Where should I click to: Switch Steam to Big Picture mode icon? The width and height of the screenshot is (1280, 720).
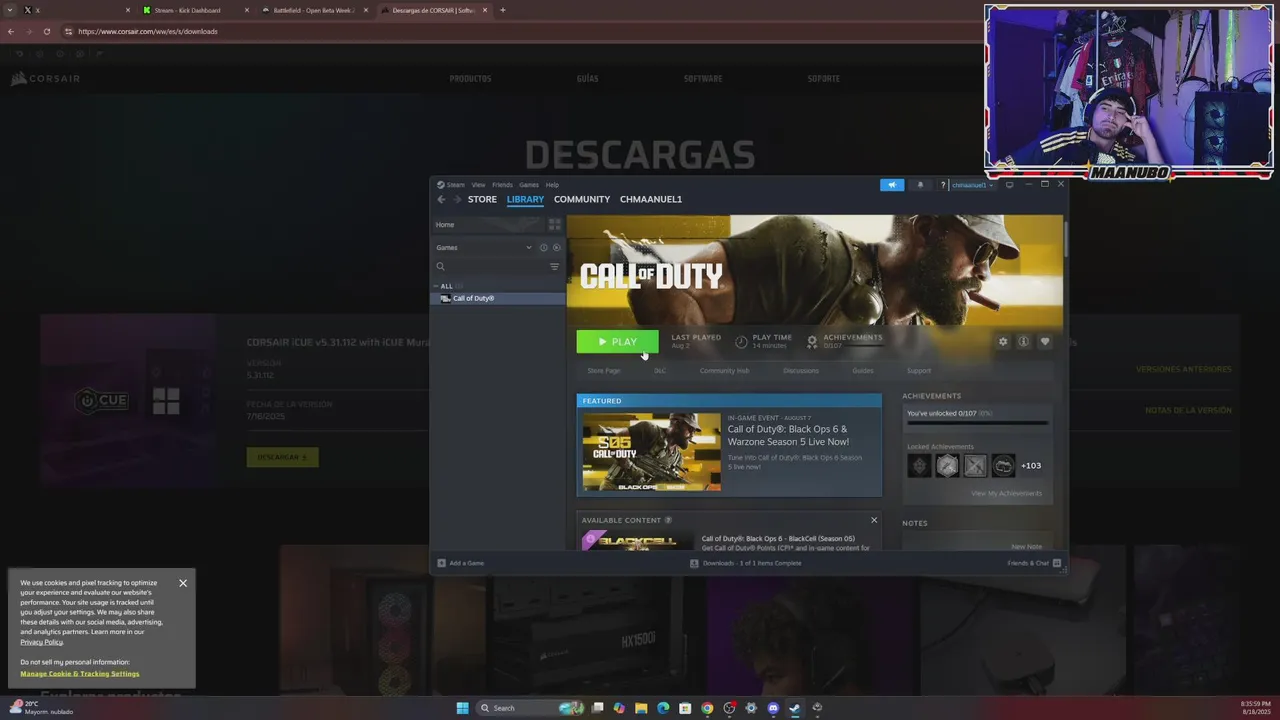point(1009,185)
